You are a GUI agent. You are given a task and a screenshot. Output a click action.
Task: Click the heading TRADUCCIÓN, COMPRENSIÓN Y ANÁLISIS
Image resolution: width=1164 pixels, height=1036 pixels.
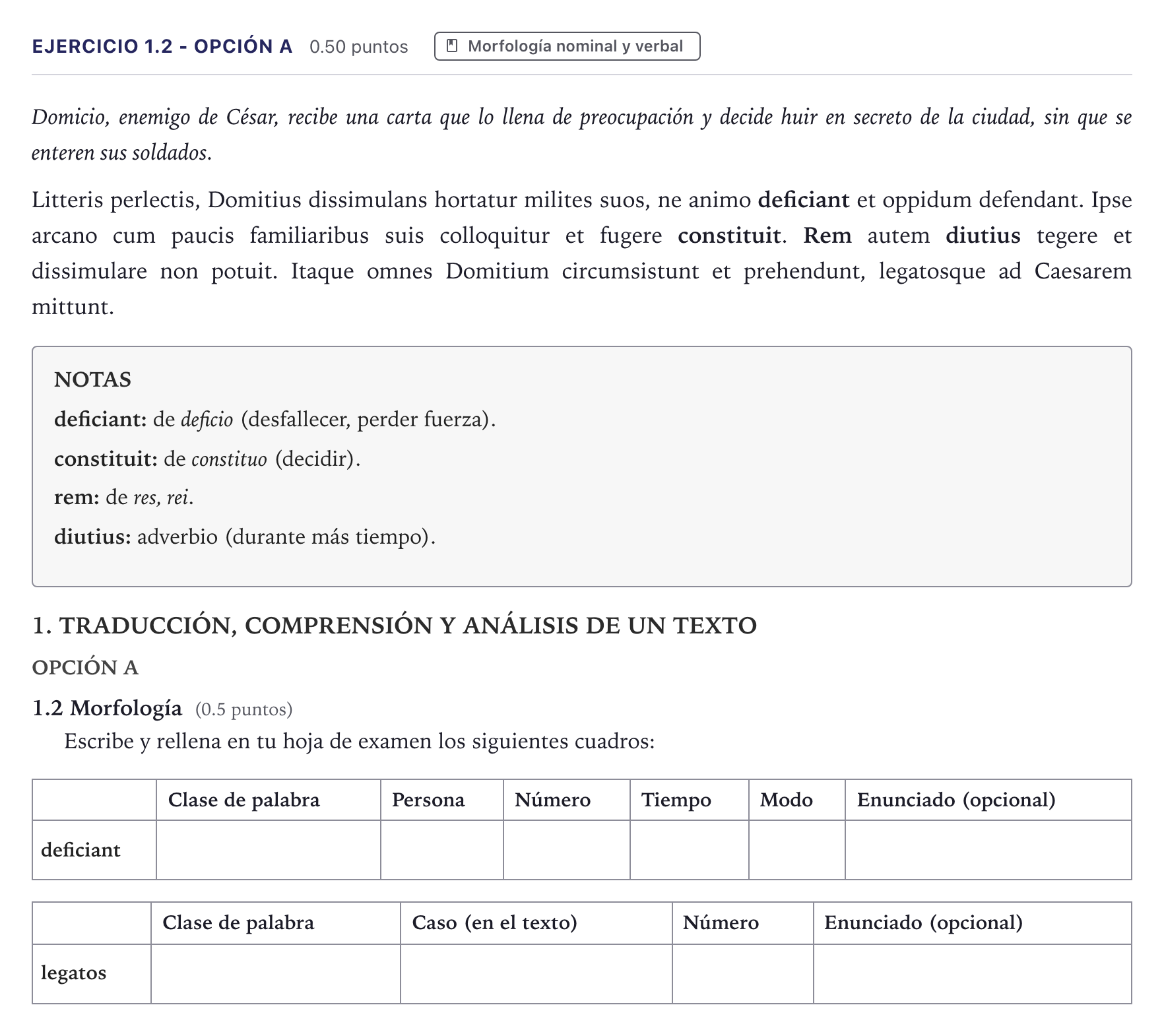pos(394,626)
